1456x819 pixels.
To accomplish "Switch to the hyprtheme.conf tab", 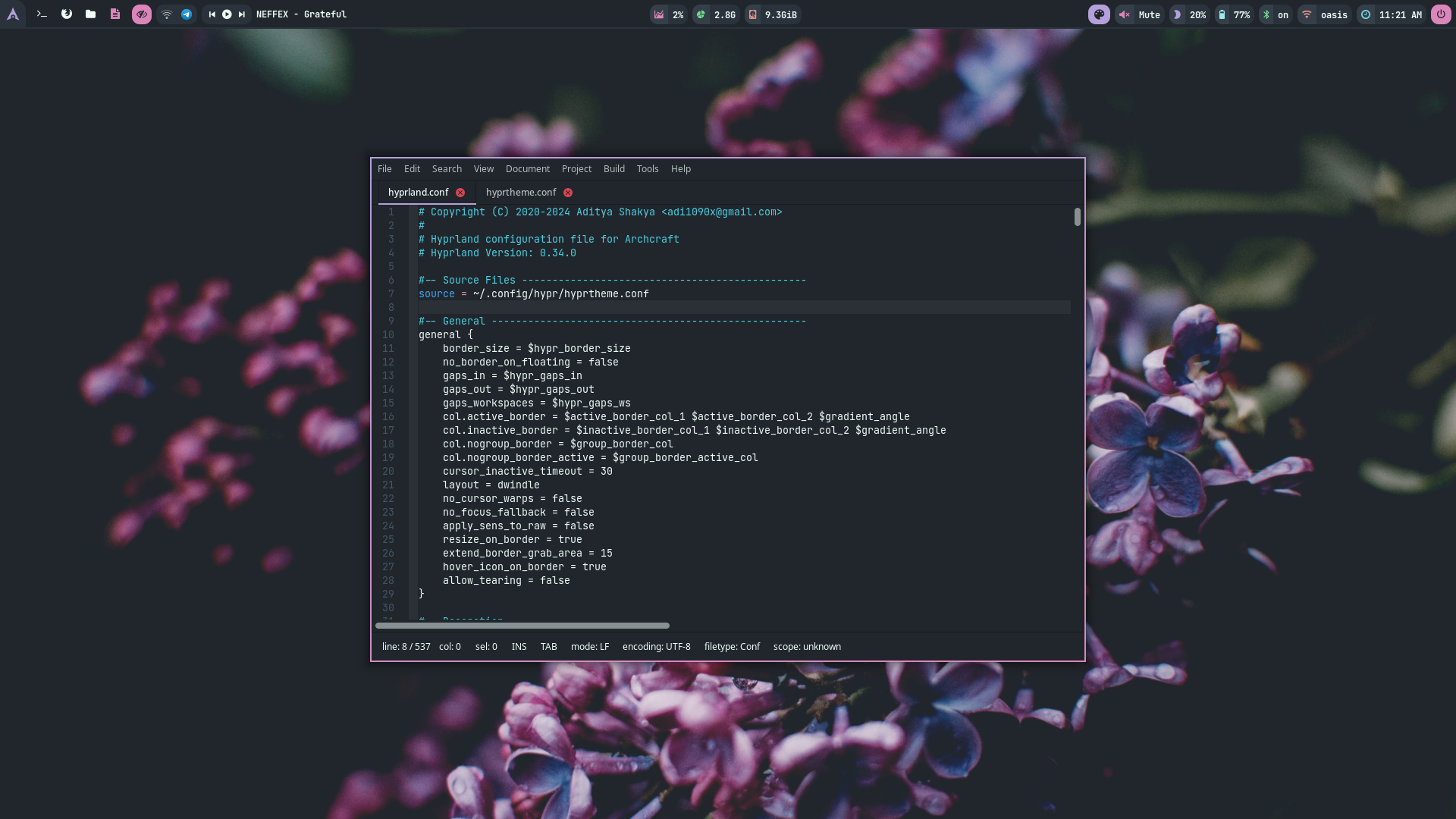I will point(520,193).
